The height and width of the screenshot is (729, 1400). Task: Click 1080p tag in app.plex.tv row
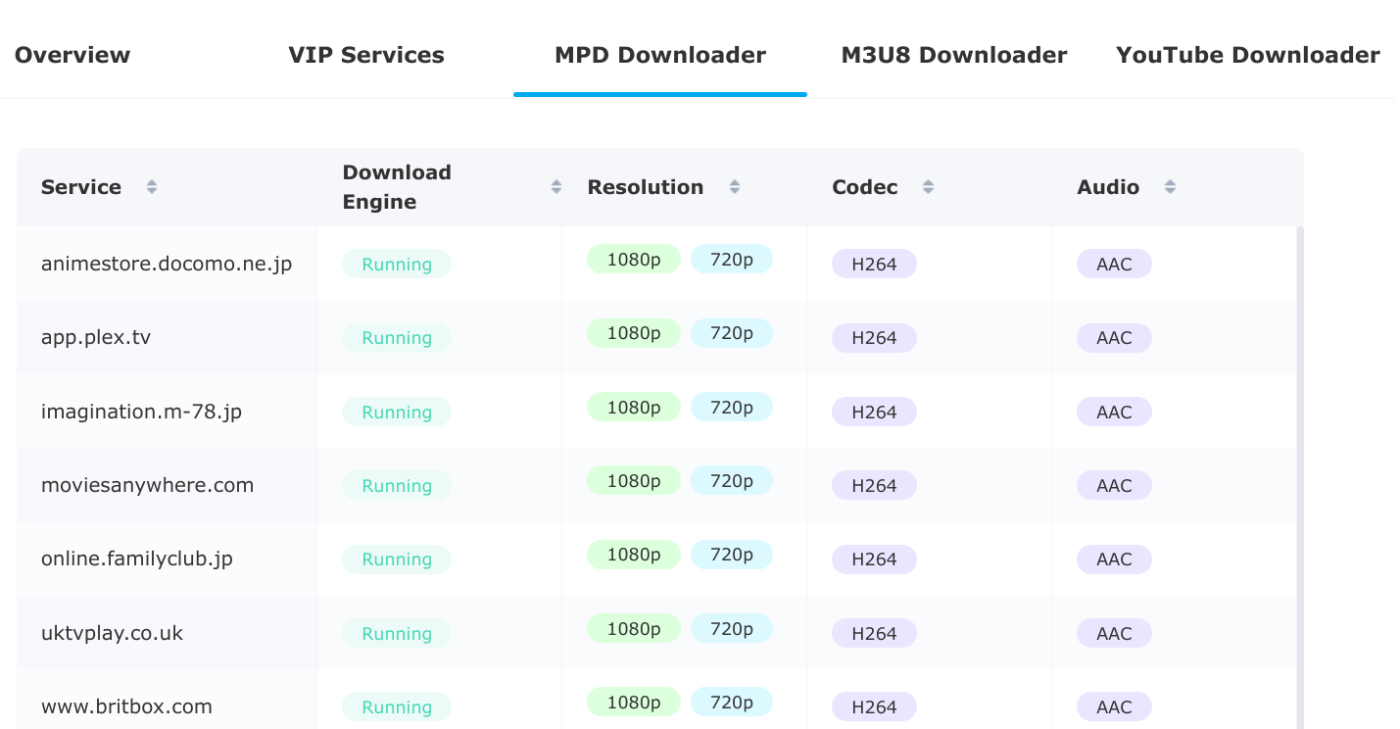(634, 333)
